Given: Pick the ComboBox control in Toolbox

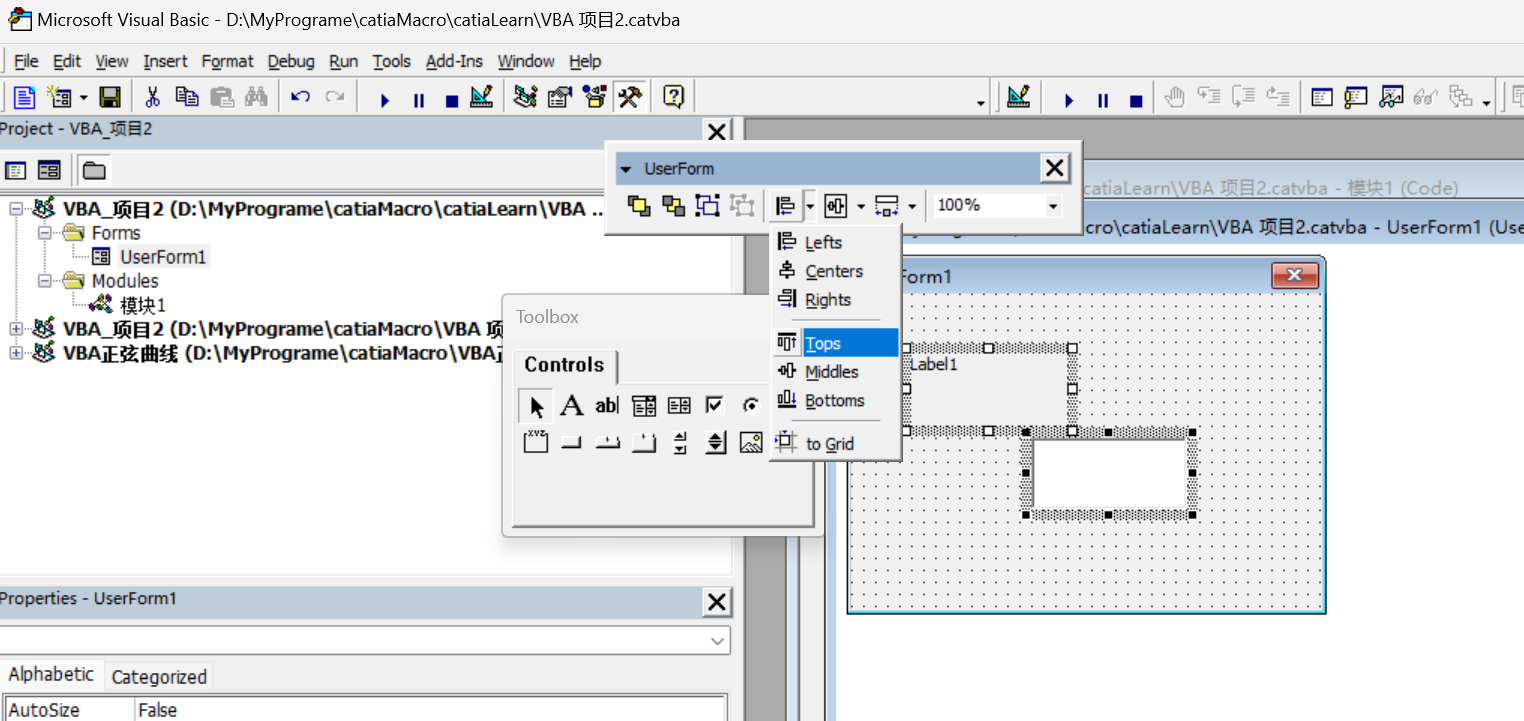Looking at the screenshot, I should click(x=643, y=406).
